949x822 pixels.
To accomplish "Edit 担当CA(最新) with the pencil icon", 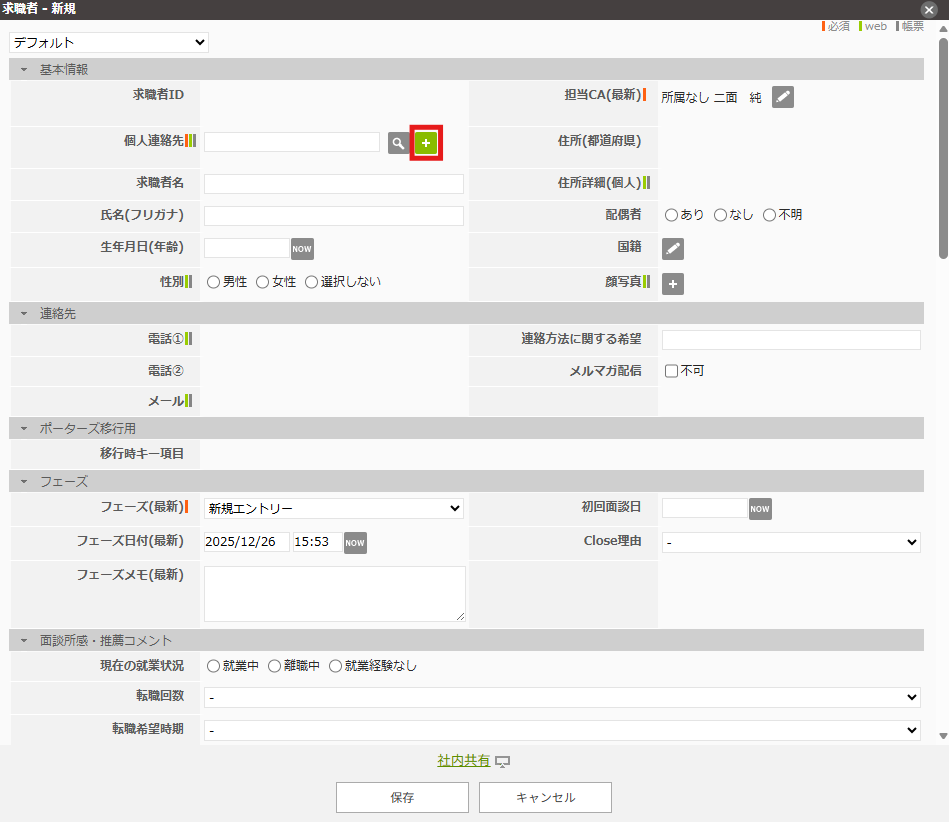I will pos(782,97).
